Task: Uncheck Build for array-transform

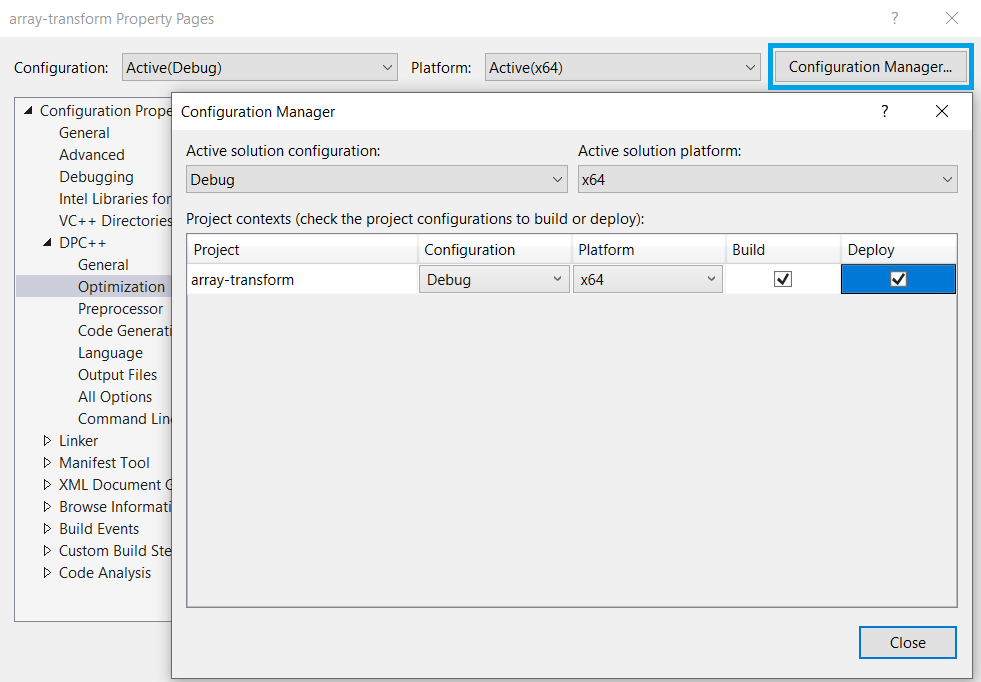Action: (784, 278)
